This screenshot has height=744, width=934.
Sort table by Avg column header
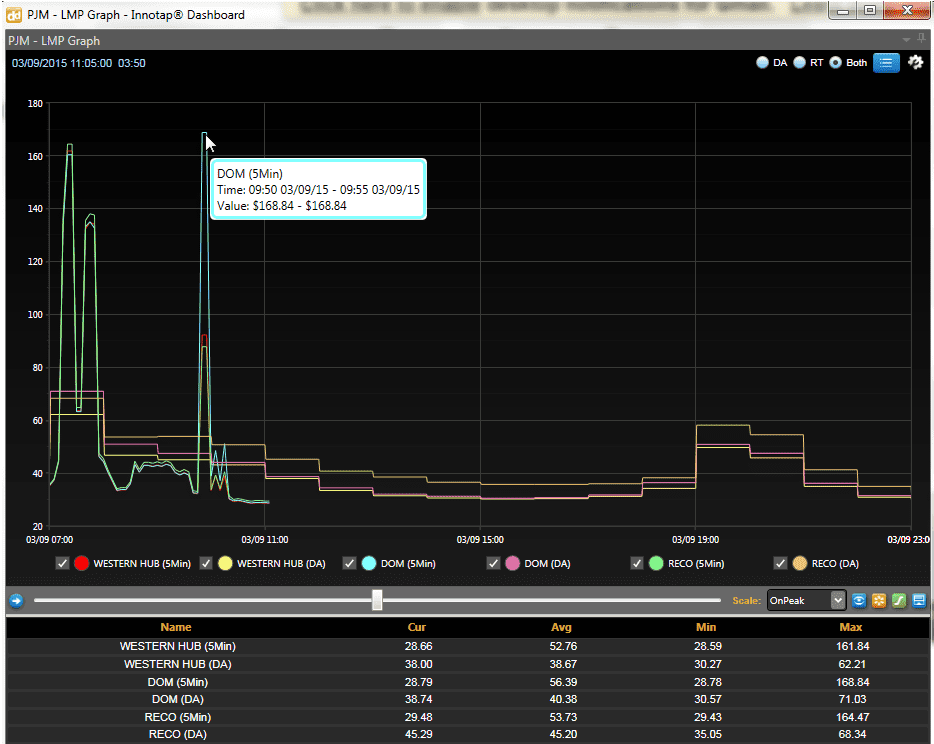(561, 627)
